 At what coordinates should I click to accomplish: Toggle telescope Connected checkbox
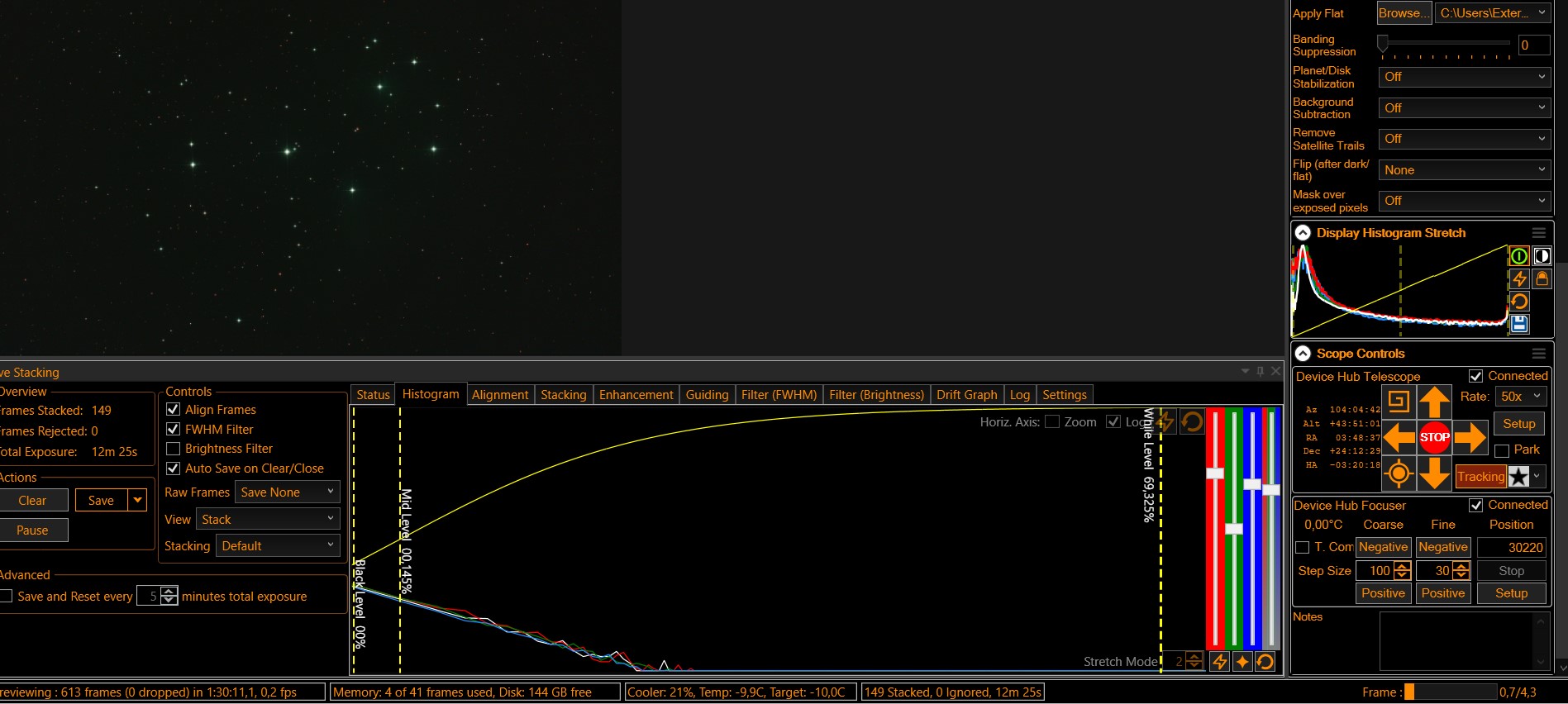pyautogui.click(x=1476, y=377)
